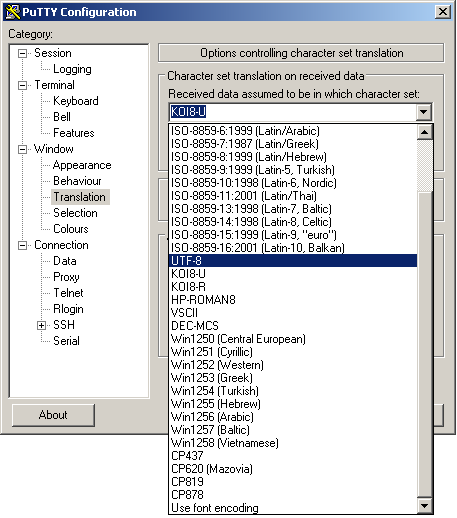Choose CP620 (Mazovia)
The width and height of the screenshot is (457, 518).
[293, 469]
